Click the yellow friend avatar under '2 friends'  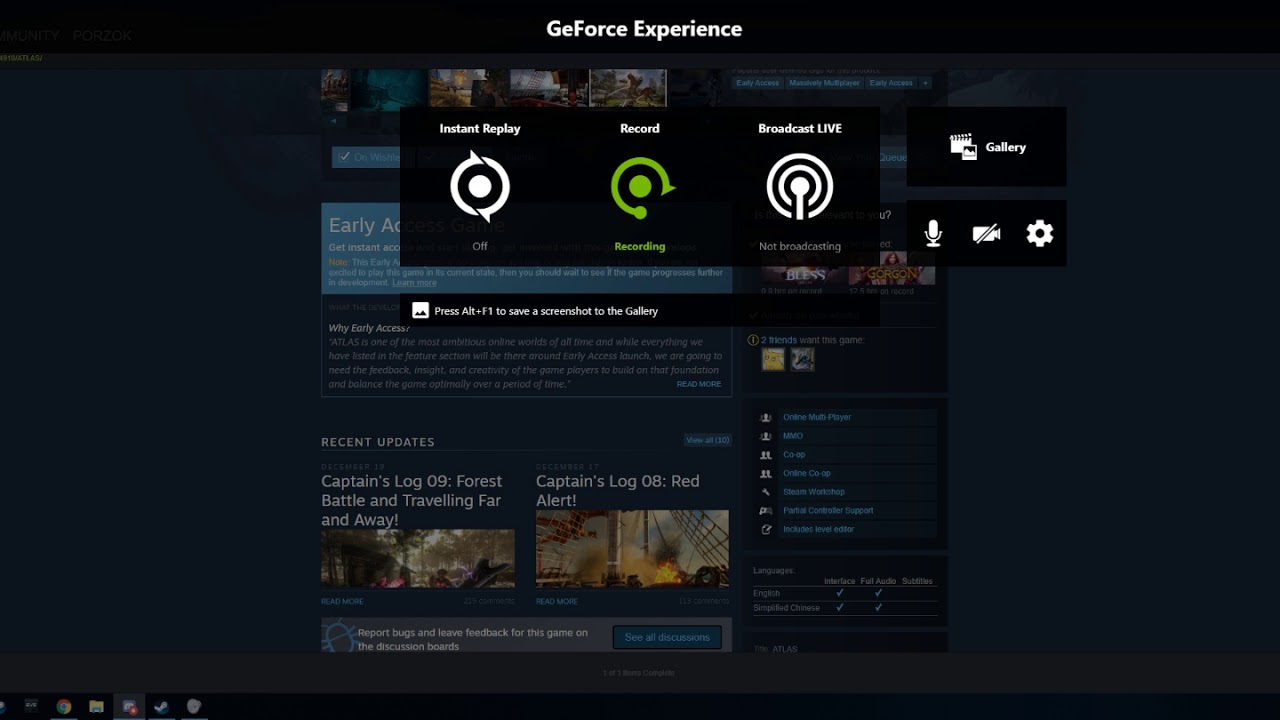773,360
